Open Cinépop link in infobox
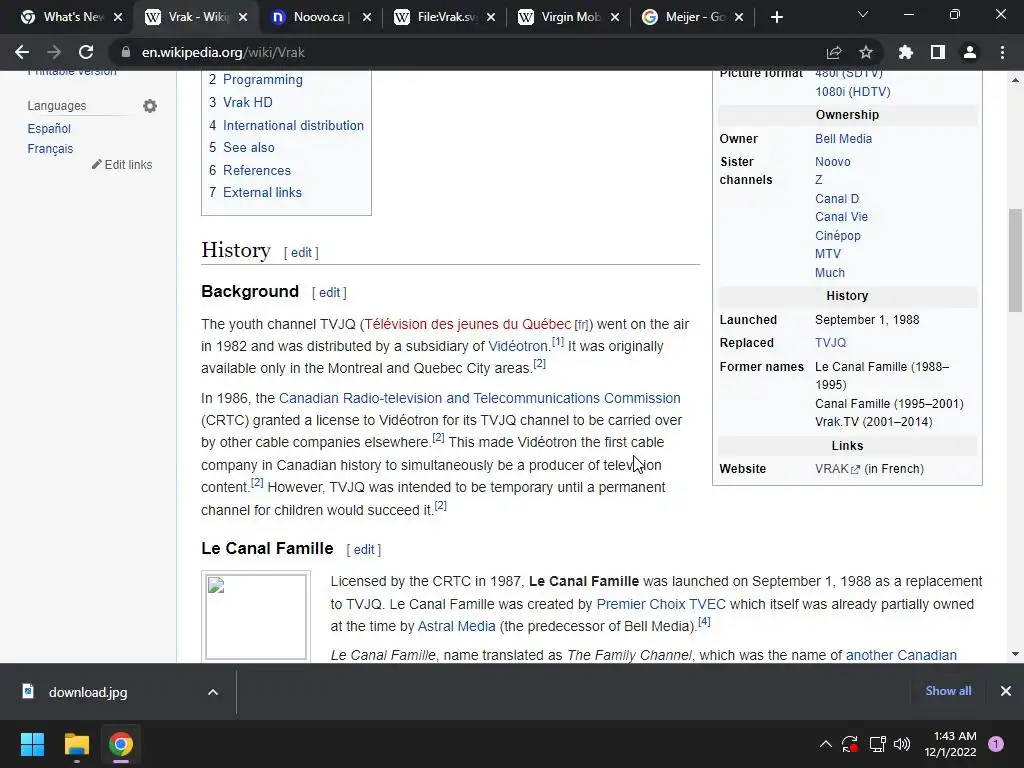The height and width of the screenshot is (768, 1024). coord(838,236)
